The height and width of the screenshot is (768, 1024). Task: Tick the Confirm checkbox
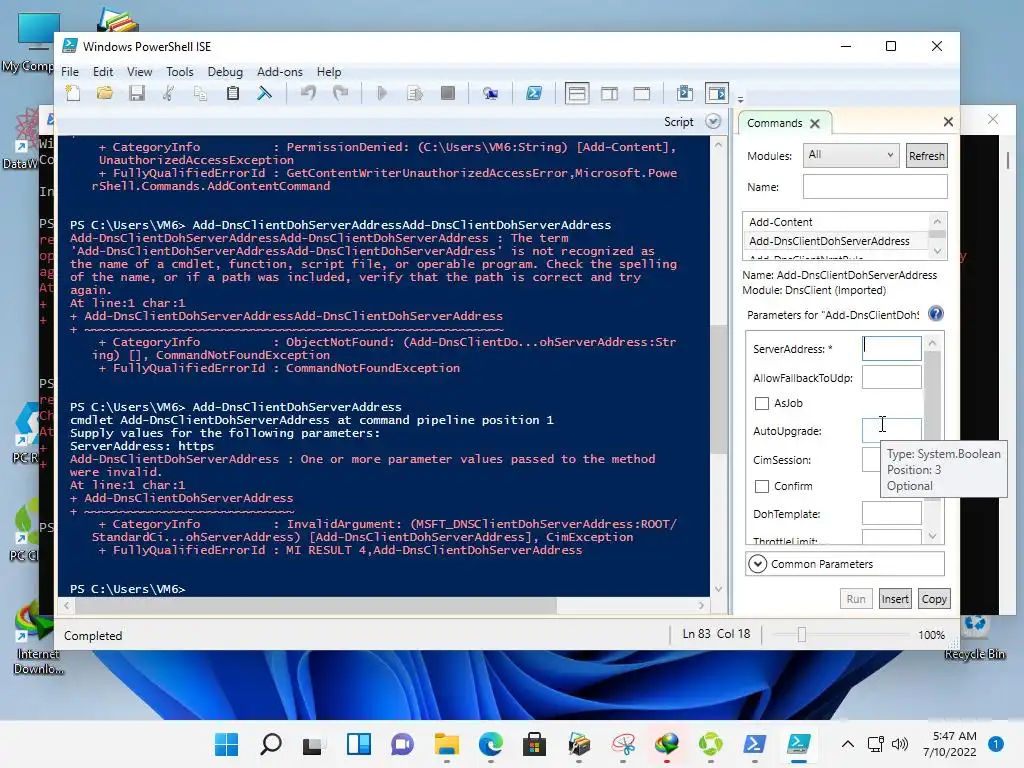point(761,487)
